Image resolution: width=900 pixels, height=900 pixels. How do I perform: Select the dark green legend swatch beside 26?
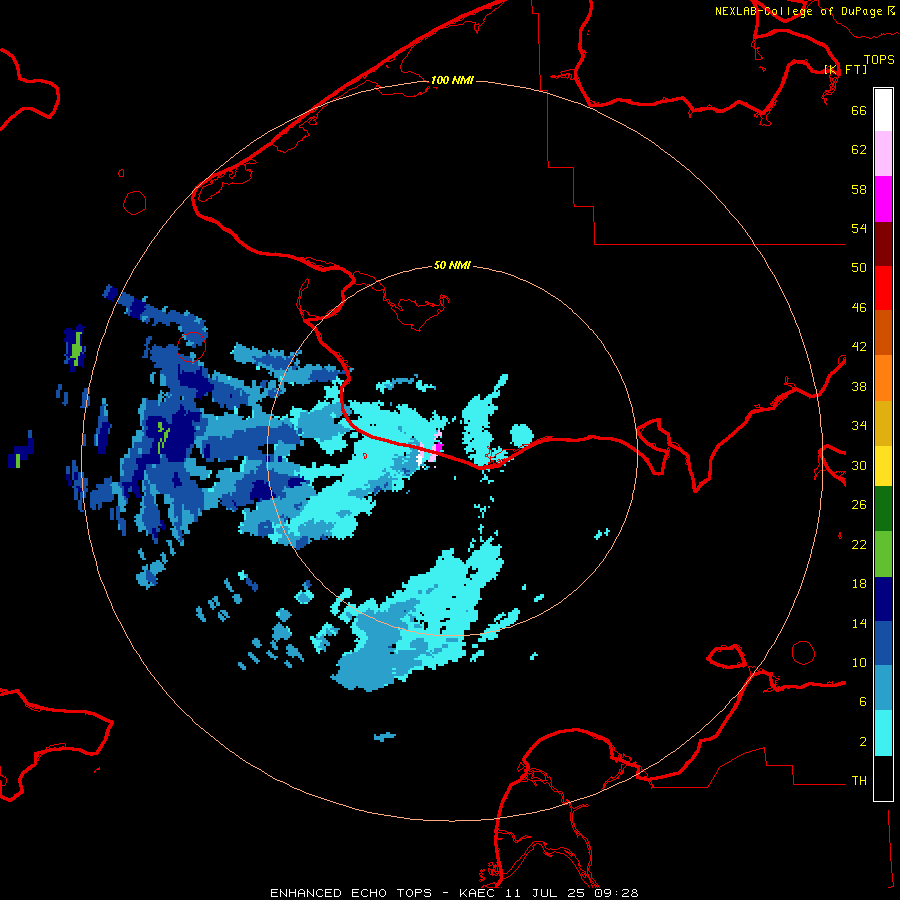(x=883, y=509)
